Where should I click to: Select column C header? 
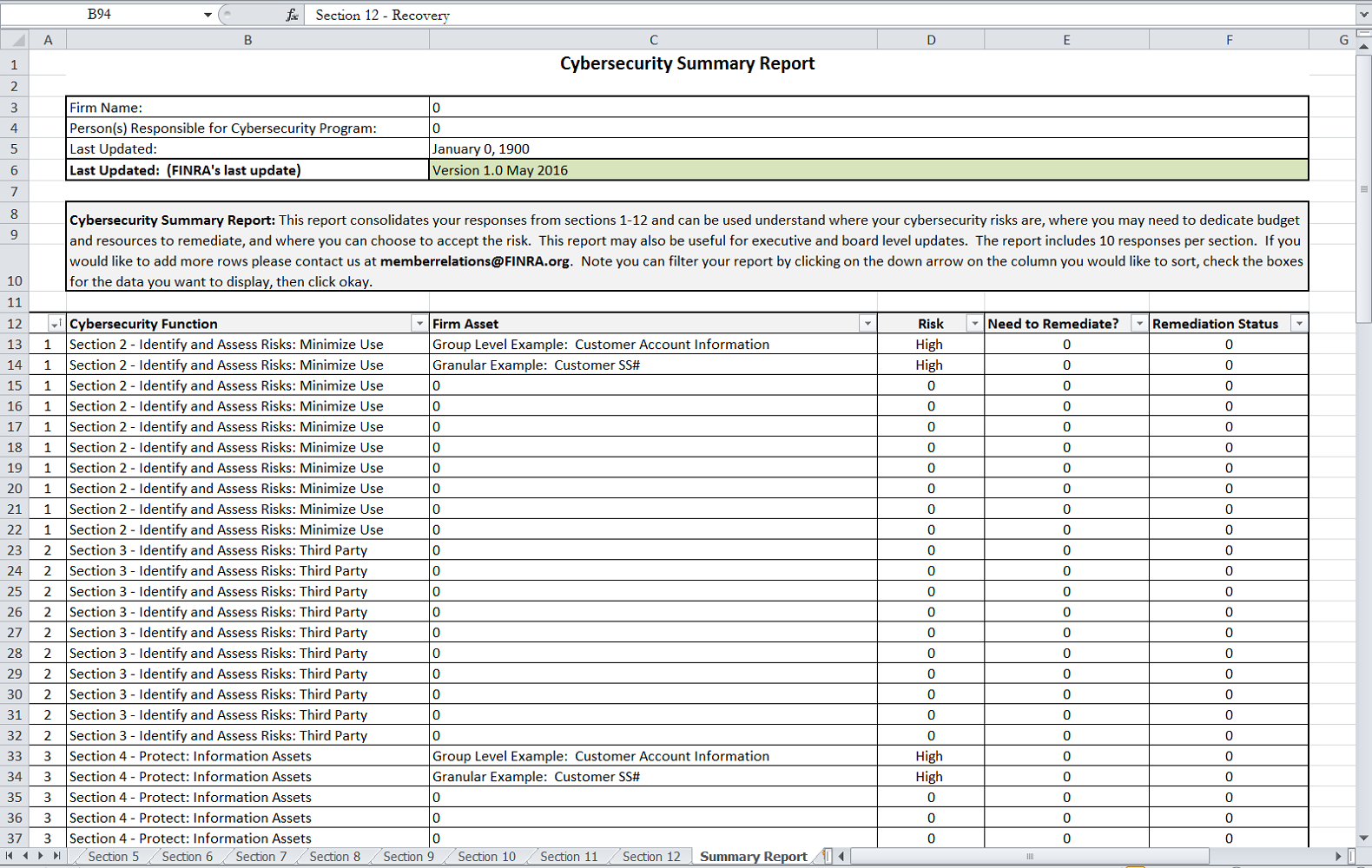(653, 40)
